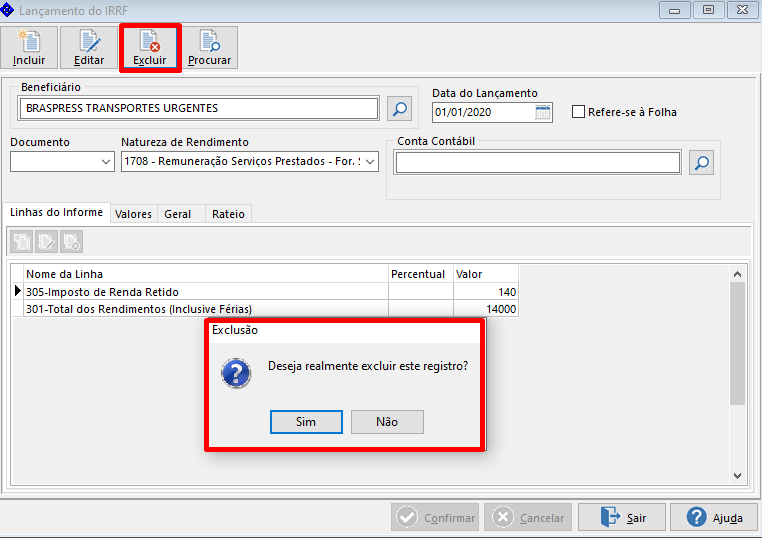This screenshot has width=762, height=538.
Task: Close the Lançamento do IRRF window
Action: 743,10
